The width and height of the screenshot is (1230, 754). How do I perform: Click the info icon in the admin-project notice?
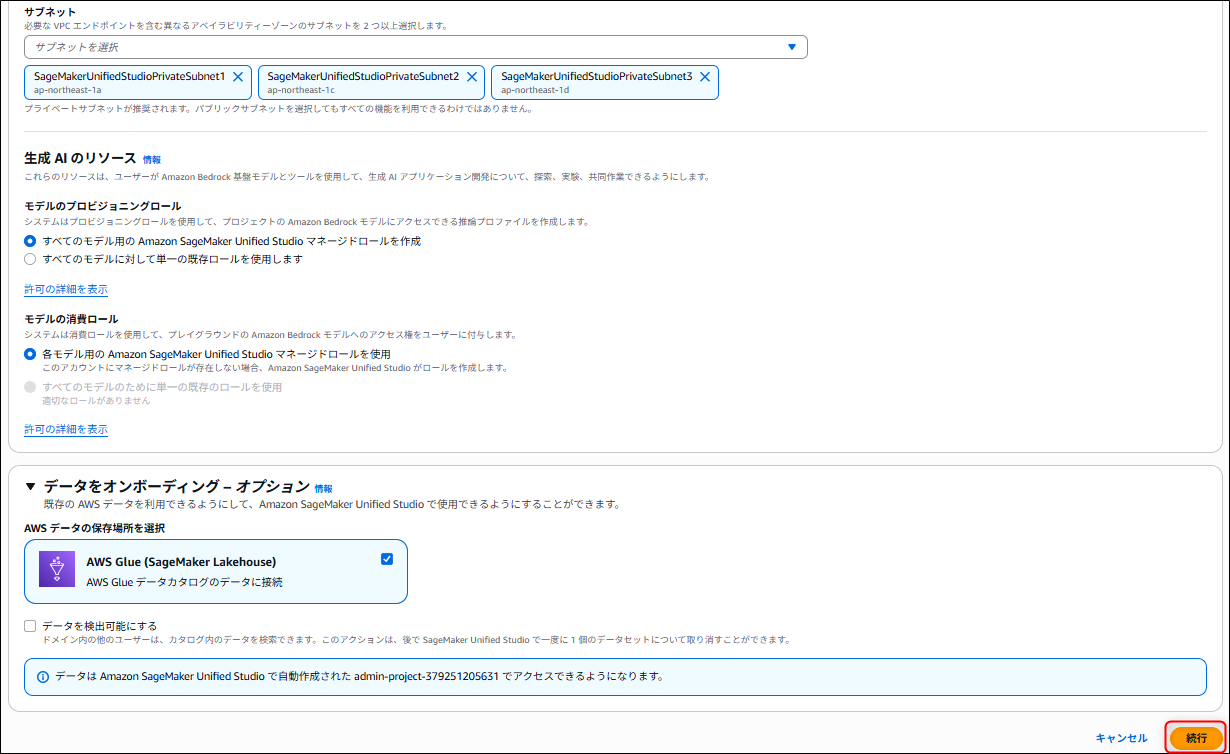(x=43, y=677)
